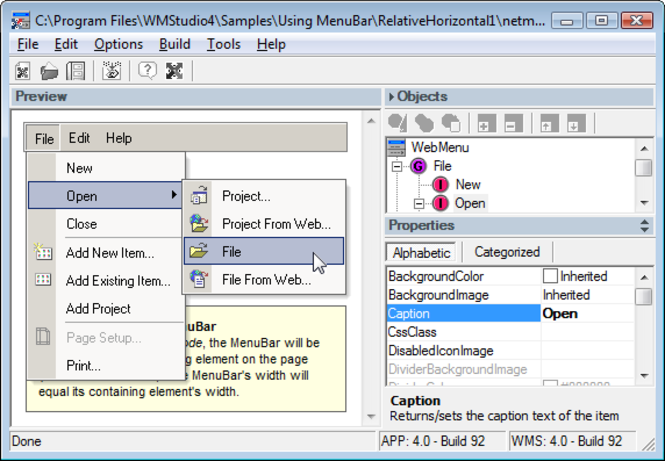Click the third Objects toolbar icon
665x461 pixels.
(x=451, y=123)
